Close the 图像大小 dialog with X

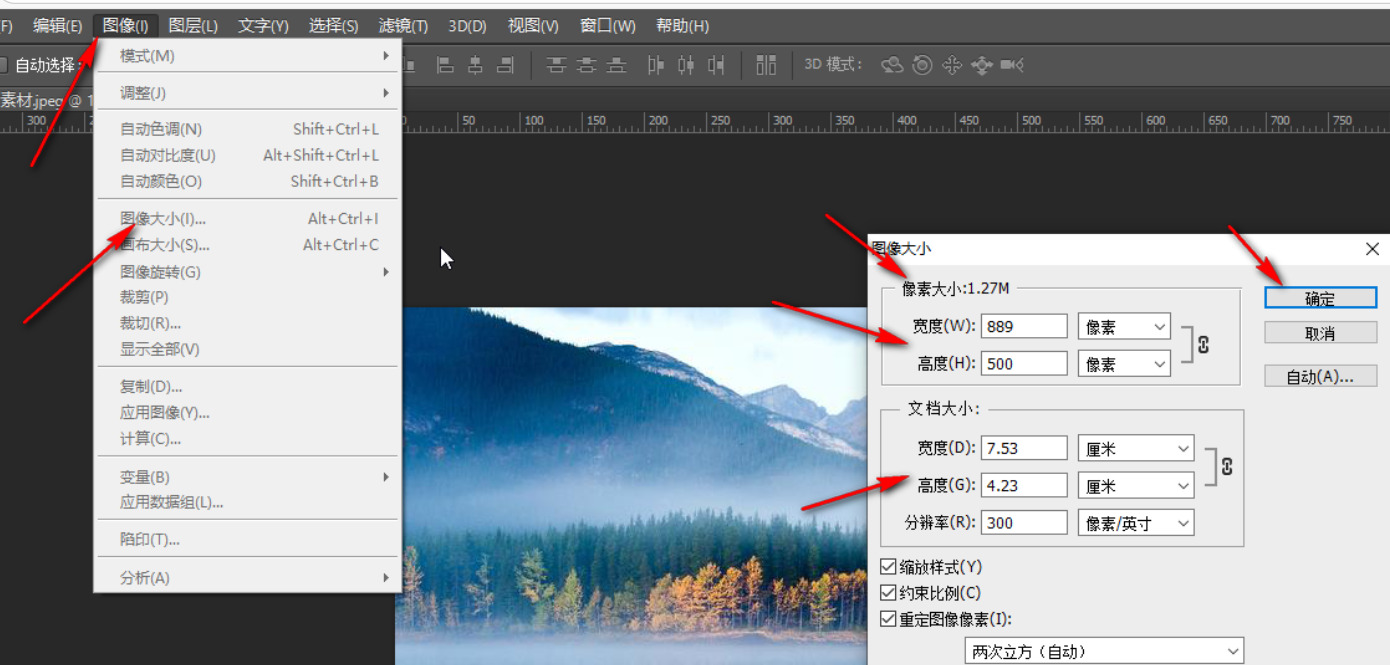tap(1372, 249)
